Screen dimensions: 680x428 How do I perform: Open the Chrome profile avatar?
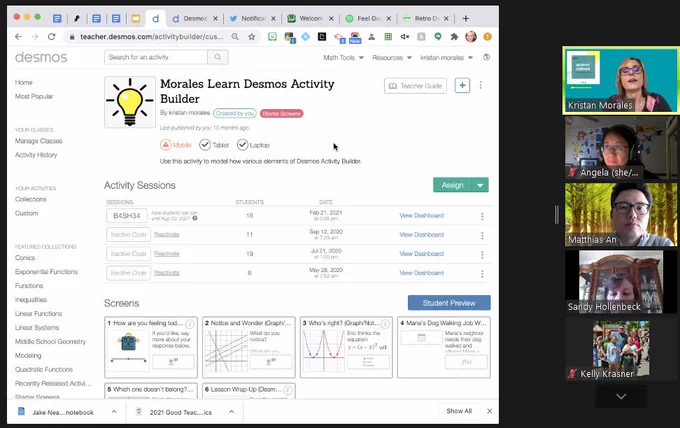click(x=471, y=37)
